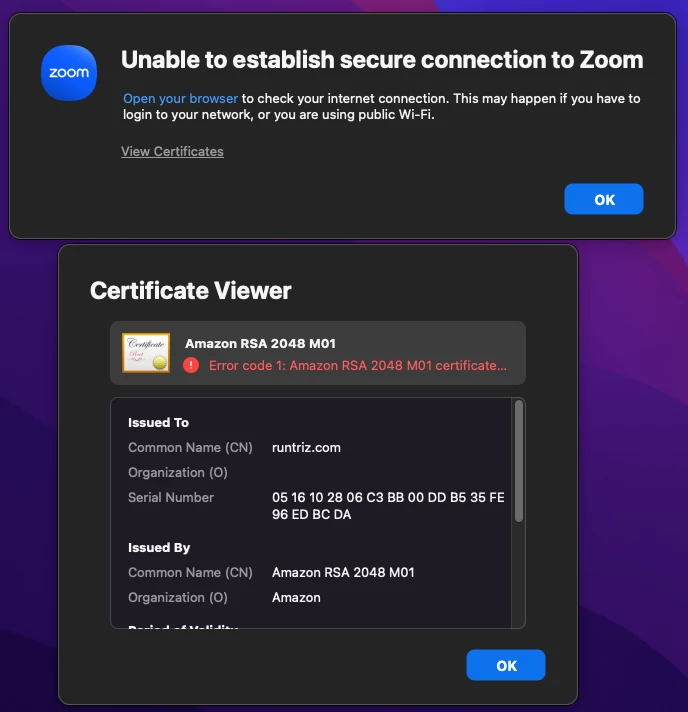Click the Serial Number label
The image size is (688, 712).
coord(171,498)
